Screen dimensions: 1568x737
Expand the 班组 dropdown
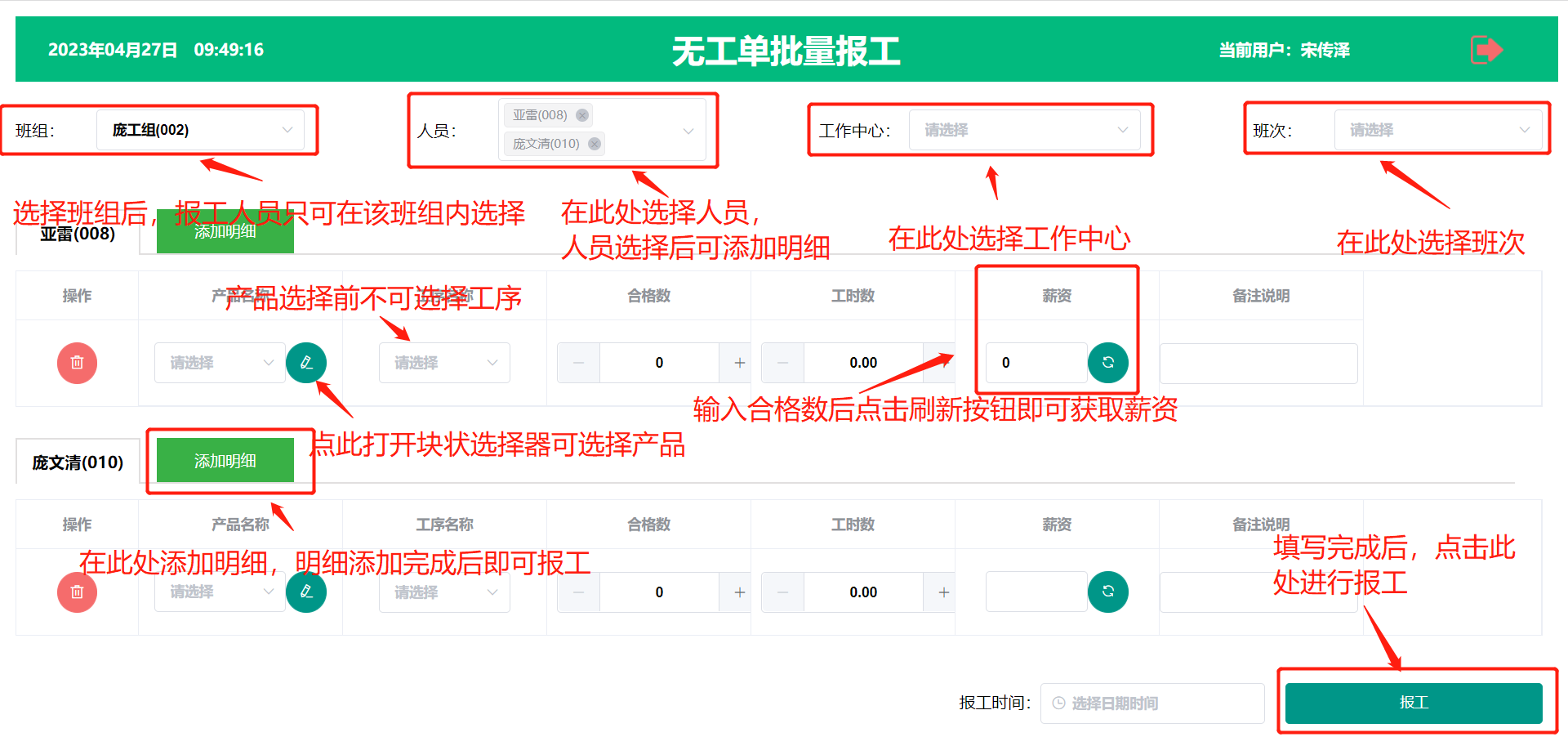coord(200,130)
